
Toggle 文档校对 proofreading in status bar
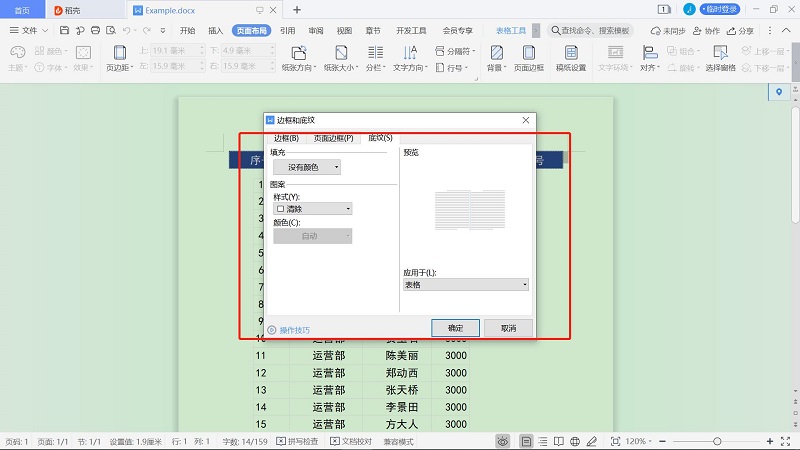350,441
